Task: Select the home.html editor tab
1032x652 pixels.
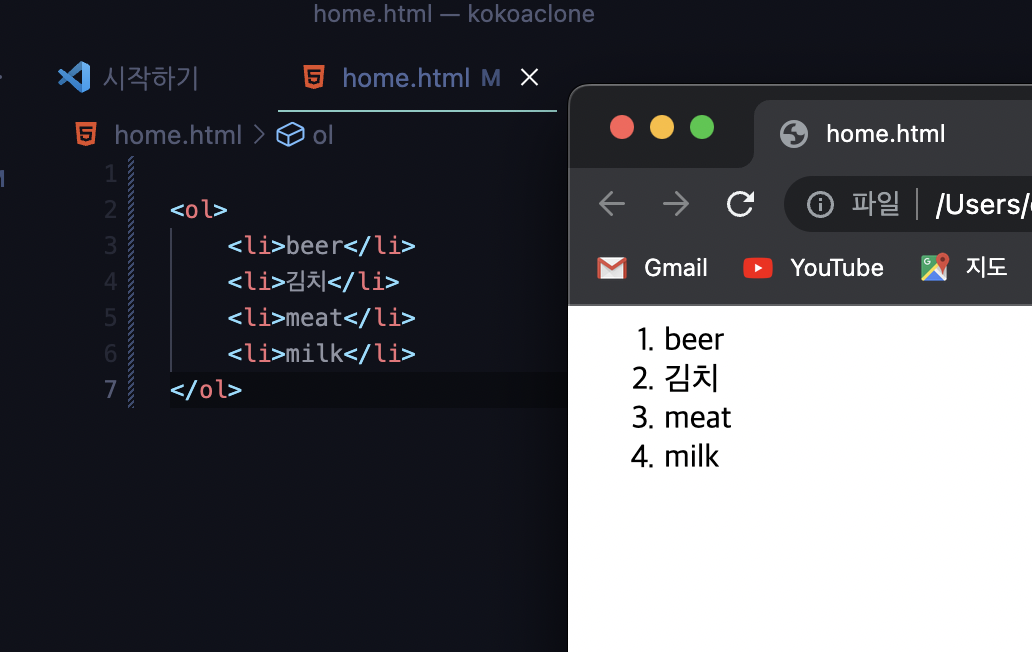Action: point(417,78)
